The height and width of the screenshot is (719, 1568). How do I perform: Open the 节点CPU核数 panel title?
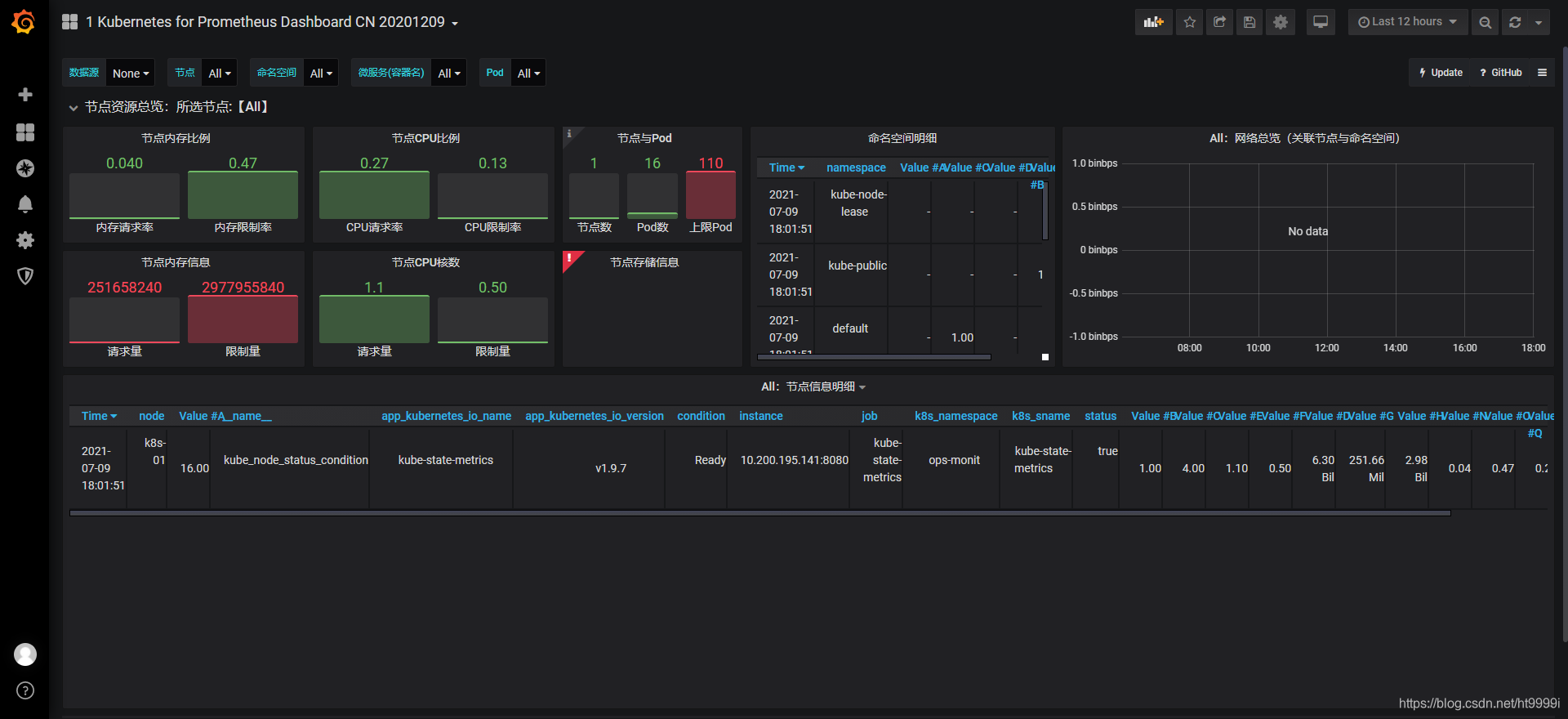click(425, 262)
